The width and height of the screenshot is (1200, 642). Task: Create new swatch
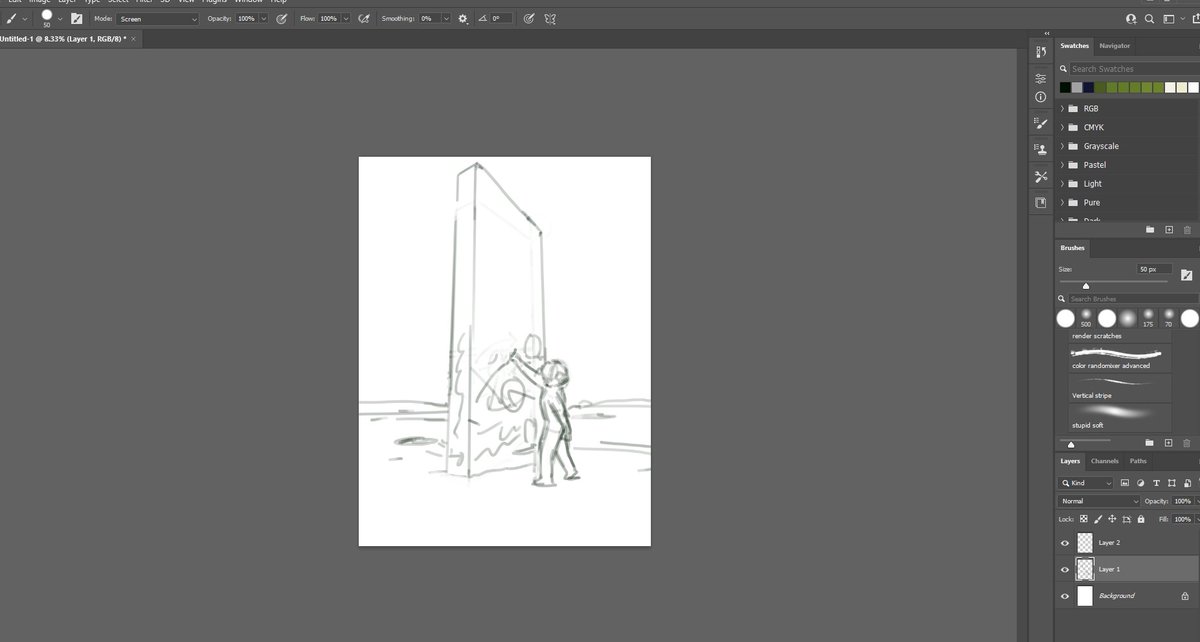tap(1169, 230)
